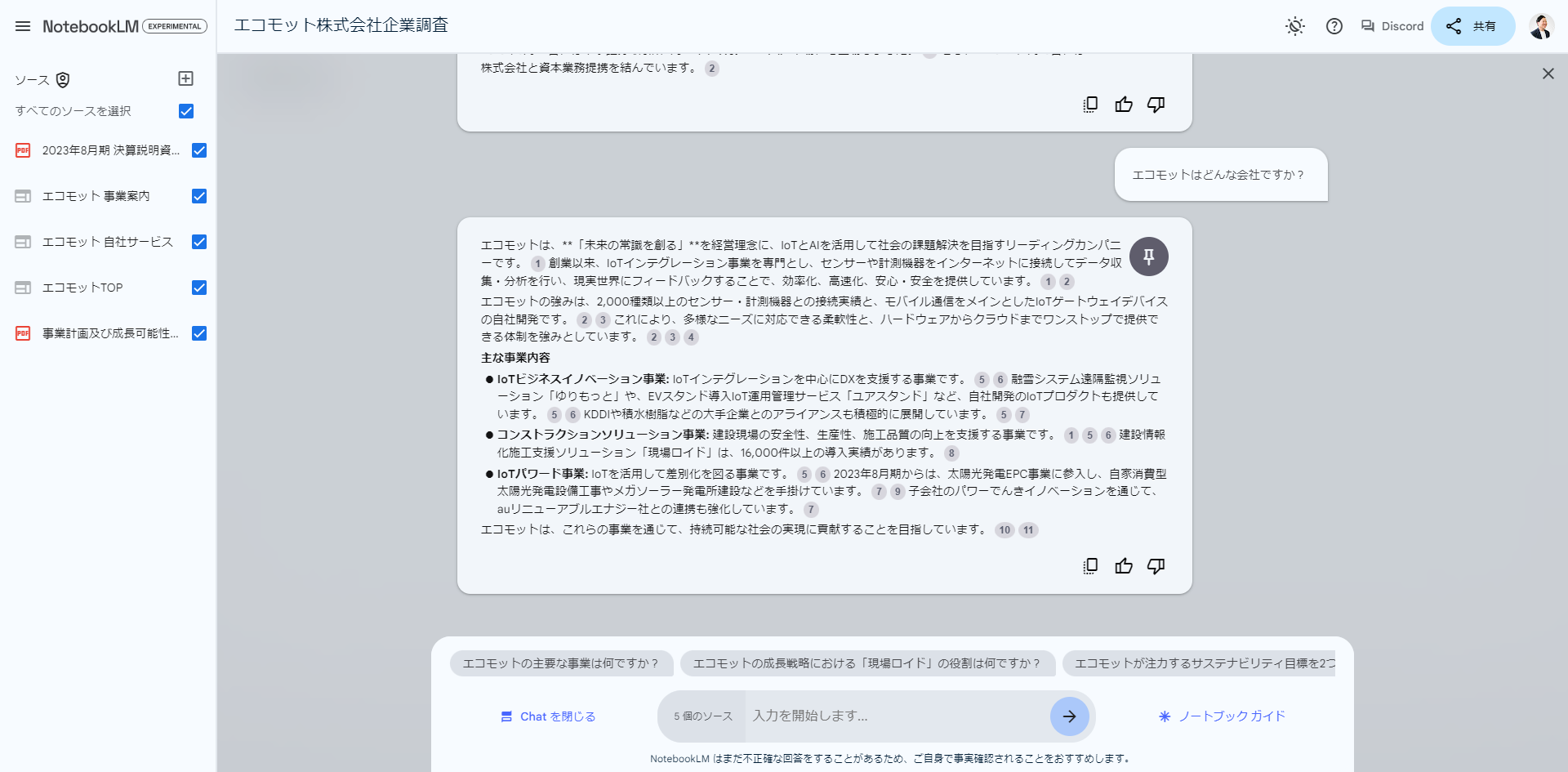Add a new source with plus icon
Screen dimensions: 1568x772
pyautogui.click(x=185, y=78)
